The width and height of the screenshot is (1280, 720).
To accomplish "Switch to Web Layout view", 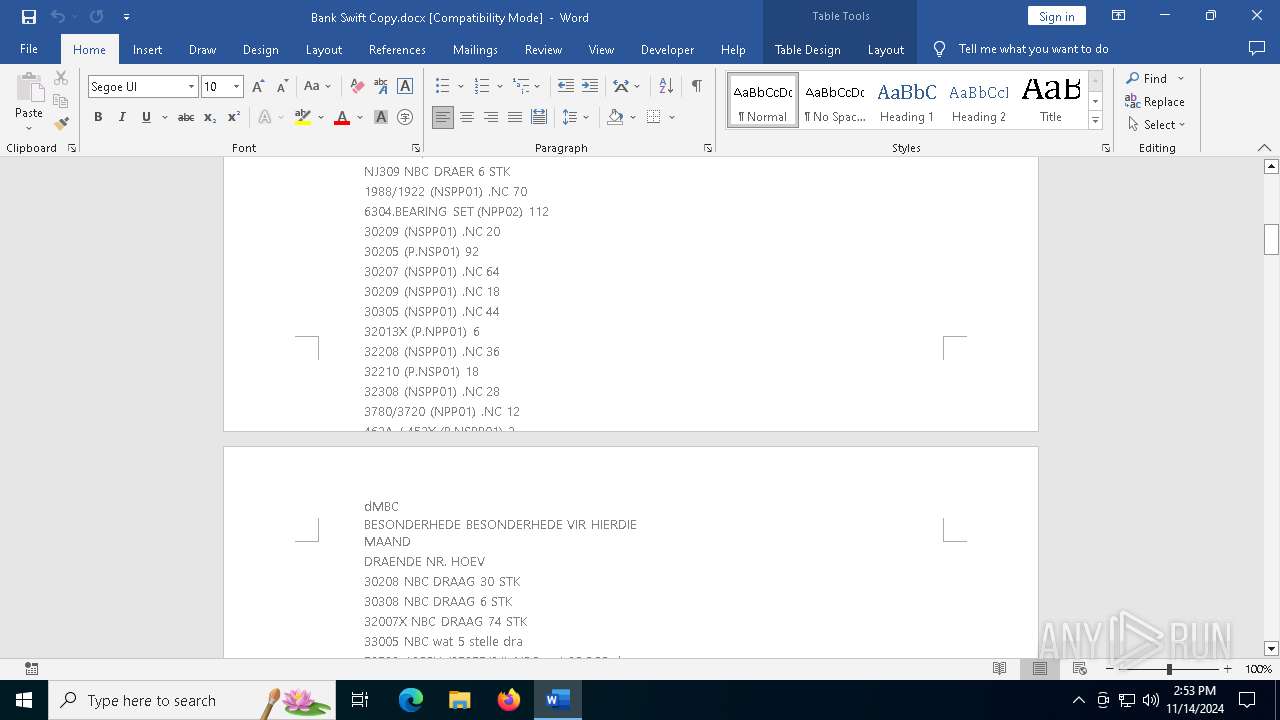I will coord(1079,668).
